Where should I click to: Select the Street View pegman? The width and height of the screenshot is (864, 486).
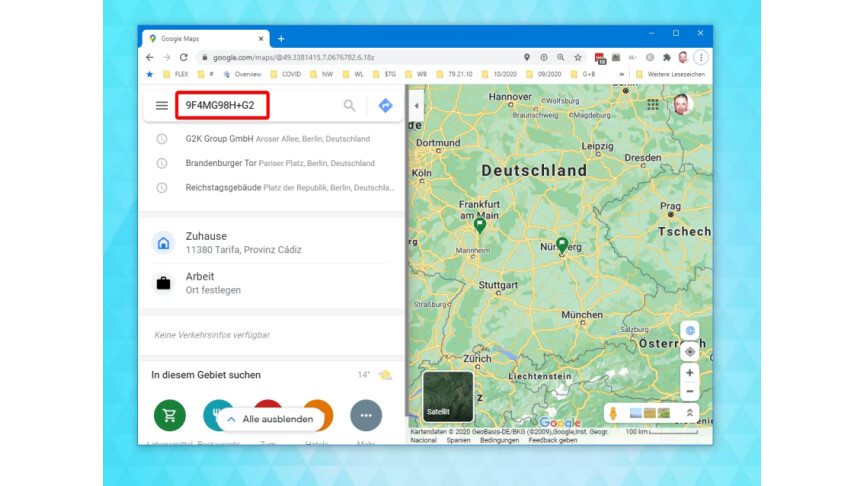pos(613,413)
